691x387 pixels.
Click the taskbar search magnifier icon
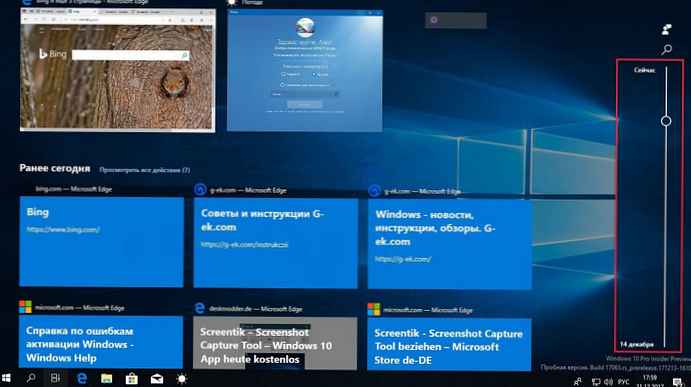[x=31, y=378]
